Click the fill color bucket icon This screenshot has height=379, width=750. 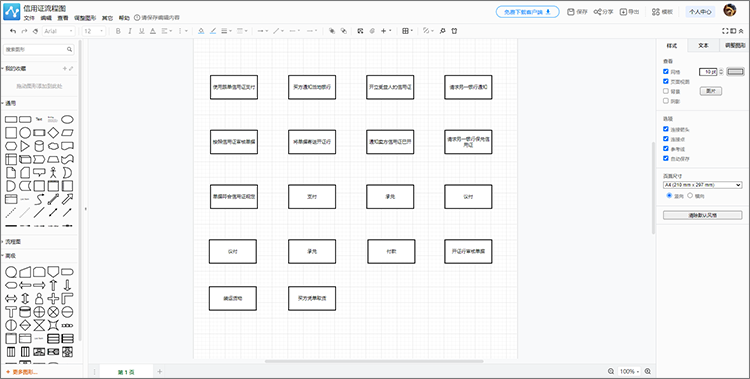(x=201, y=31)
